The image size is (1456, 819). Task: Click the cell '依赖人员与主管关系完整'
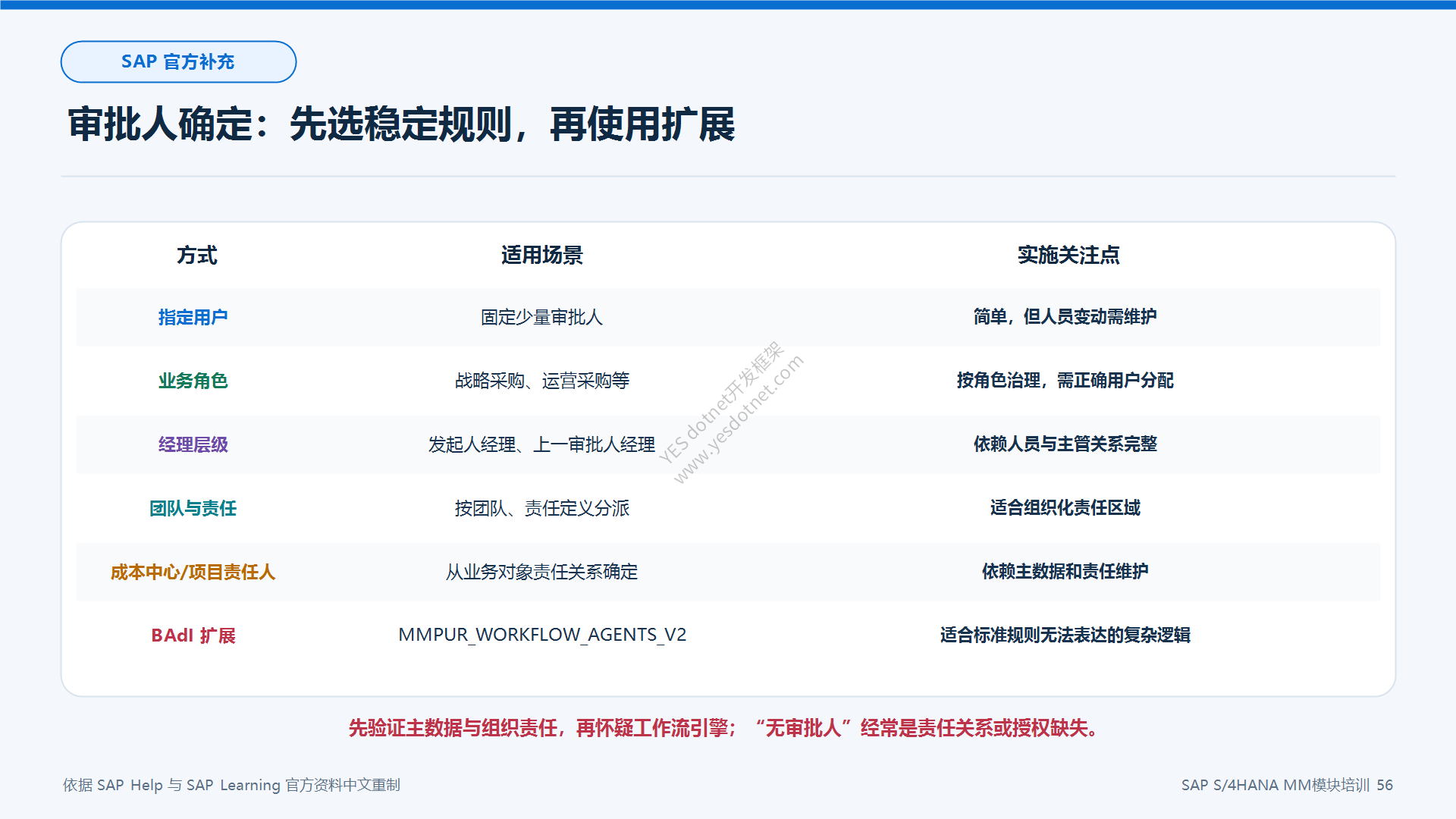point(1065,444)
